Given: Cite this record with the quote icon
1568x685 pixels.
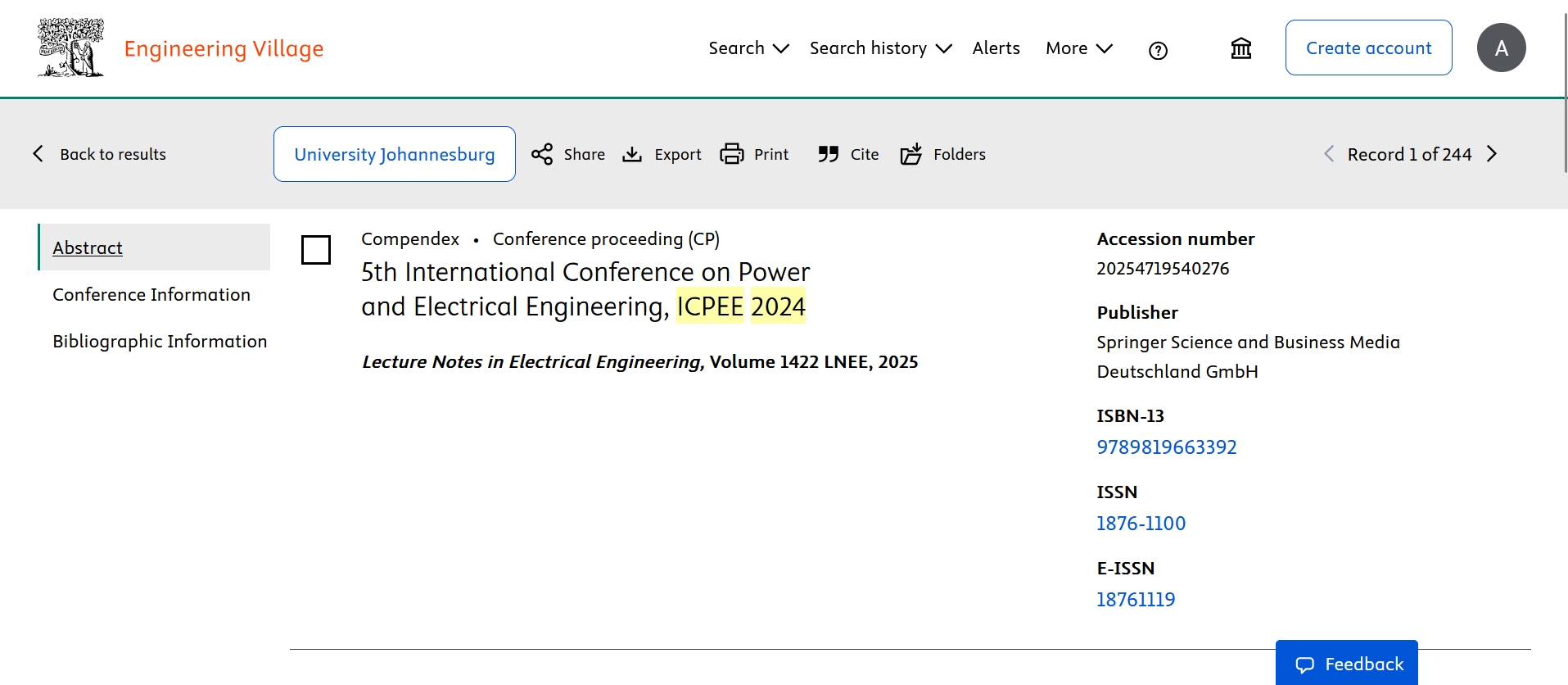Looking at the screenshot, I should [x=828, y=154].
